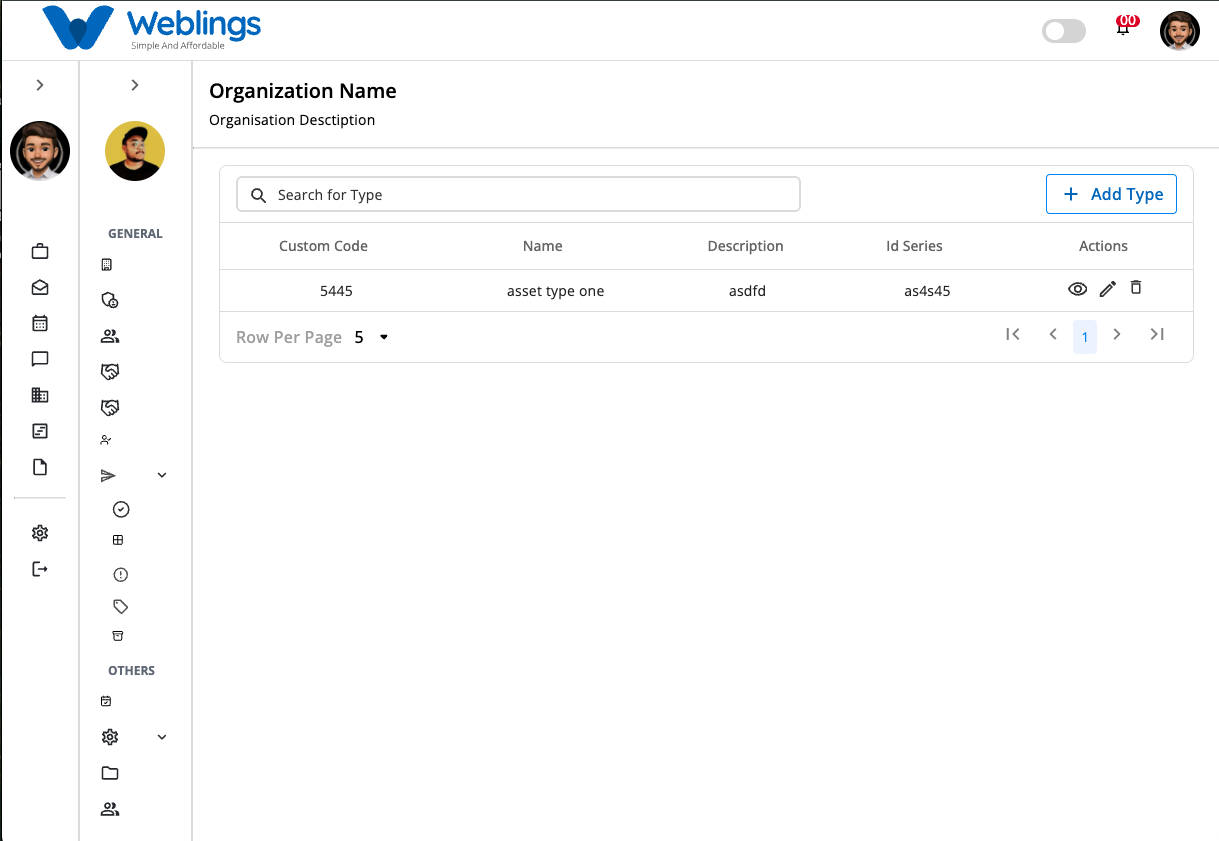Image resolution: width=1219 pixels, height=841 pixels.
Task: Open the Row Per Page dropdown
Action: click(x=371, y=338)
